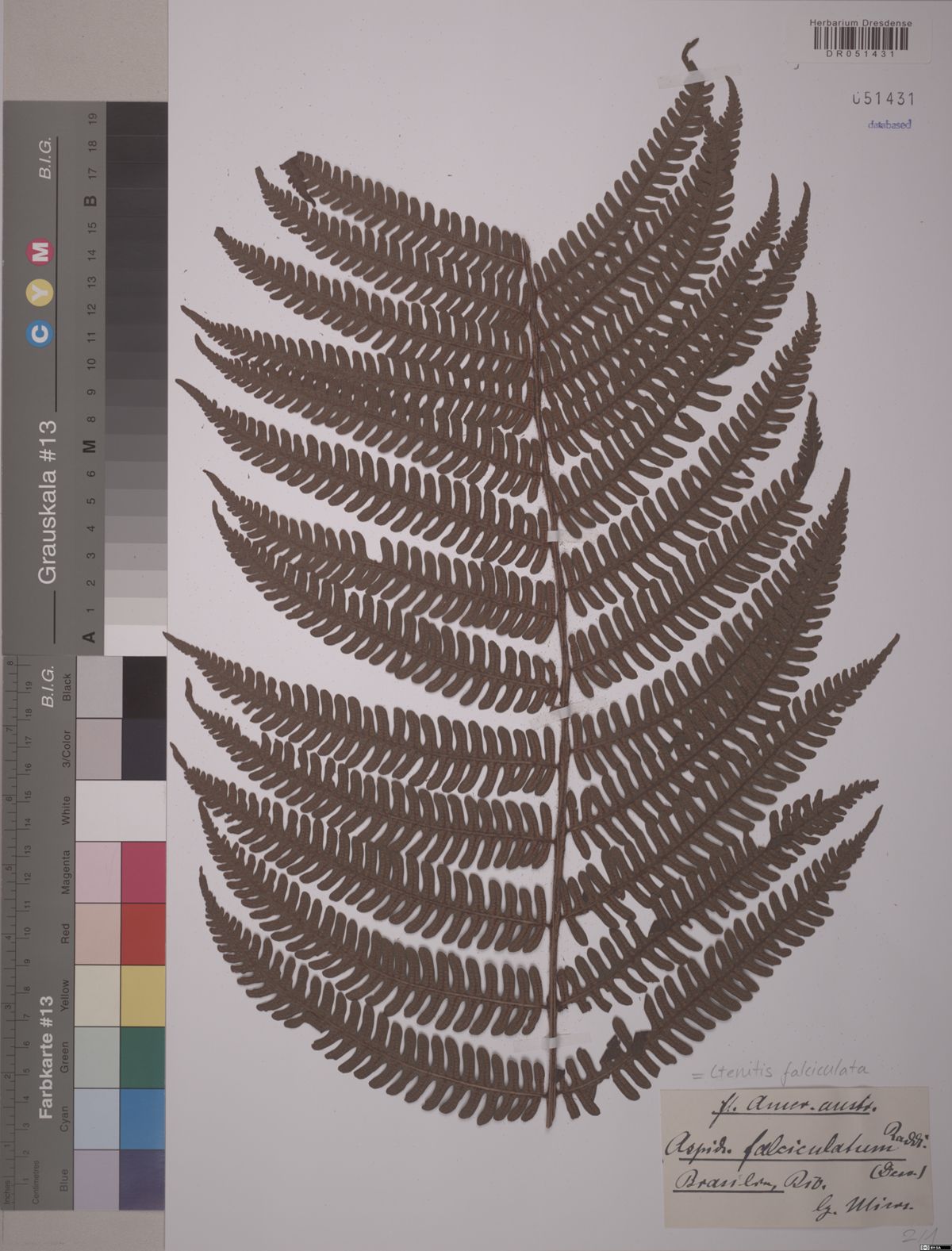The width and height of the screenshot is (952, 1251).
Task: Click the Herbarium Dresdense barcode
Action: coord(860,40)
